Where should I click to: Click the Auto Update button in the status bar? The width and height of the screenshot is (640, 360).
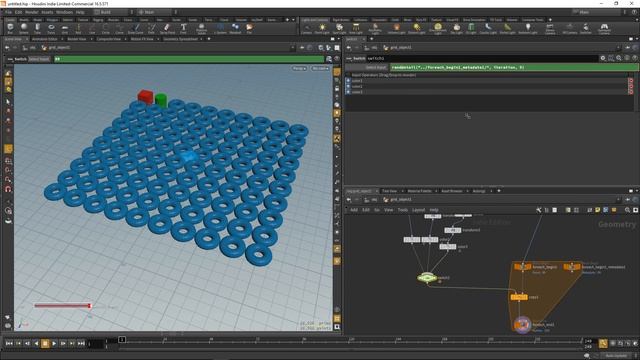tap(616, 356)
